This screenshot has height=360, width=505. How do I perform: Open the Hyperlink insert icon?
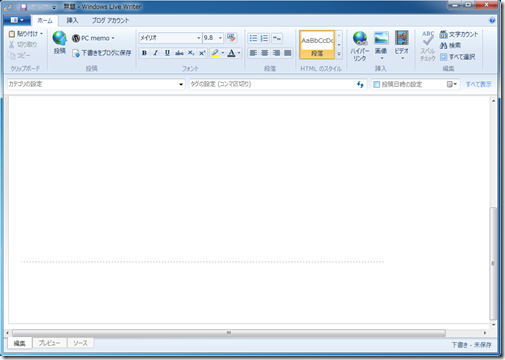360,38
